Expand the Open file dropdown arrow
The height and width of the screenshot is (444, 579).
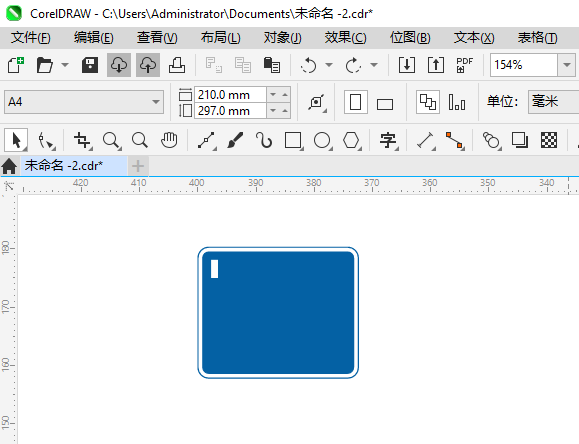click(65, 65)
